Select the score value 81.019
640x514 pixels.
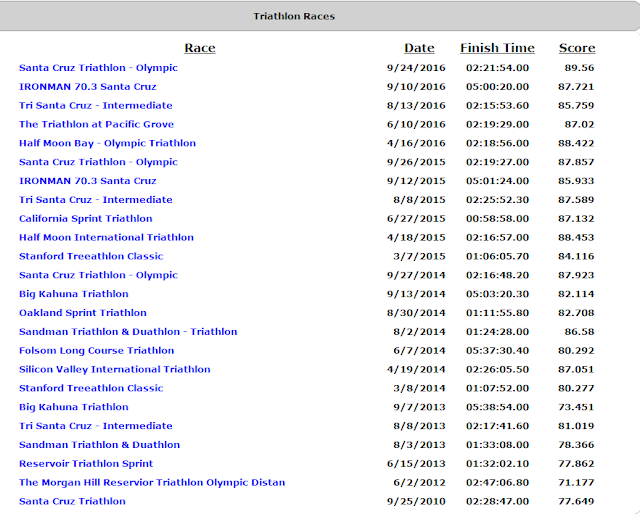click(x=576, y=426)
